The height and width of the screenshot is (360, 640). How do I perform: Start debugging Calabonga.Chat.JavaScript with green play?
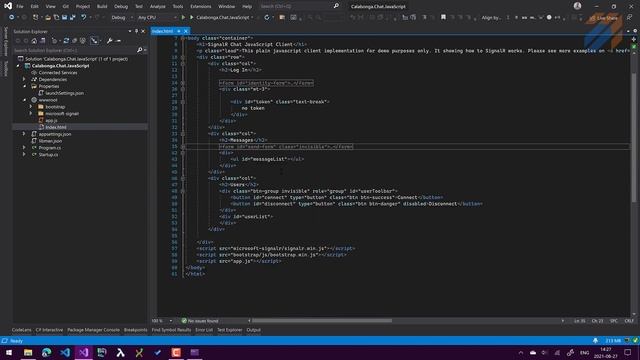click(x=191, y=18)
